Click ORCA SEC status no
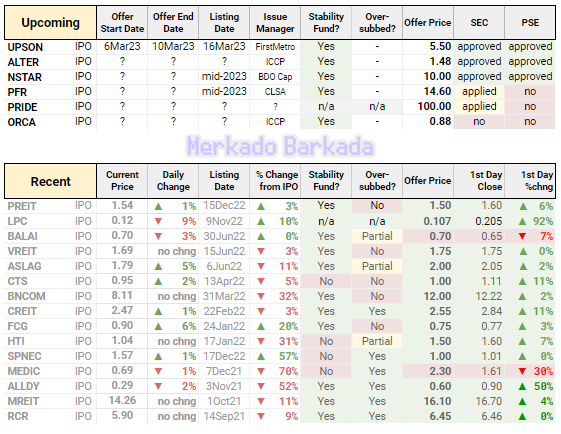Viewport: 561px width, 434px height. click(x=479, y=122)
